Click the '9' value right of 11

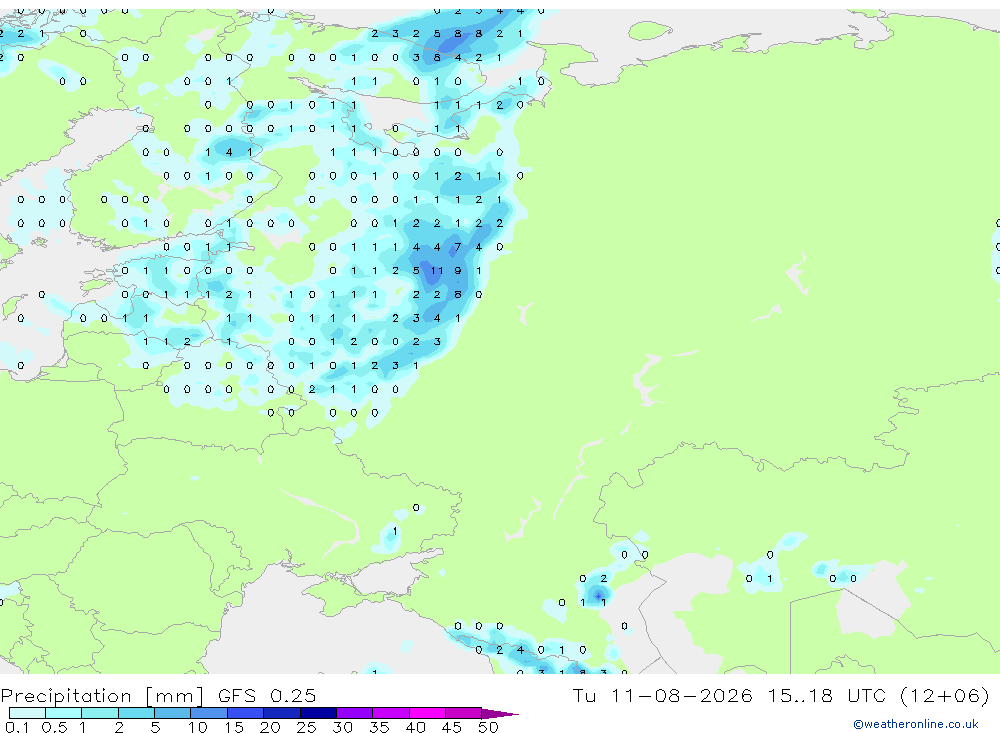click(458, 270)
